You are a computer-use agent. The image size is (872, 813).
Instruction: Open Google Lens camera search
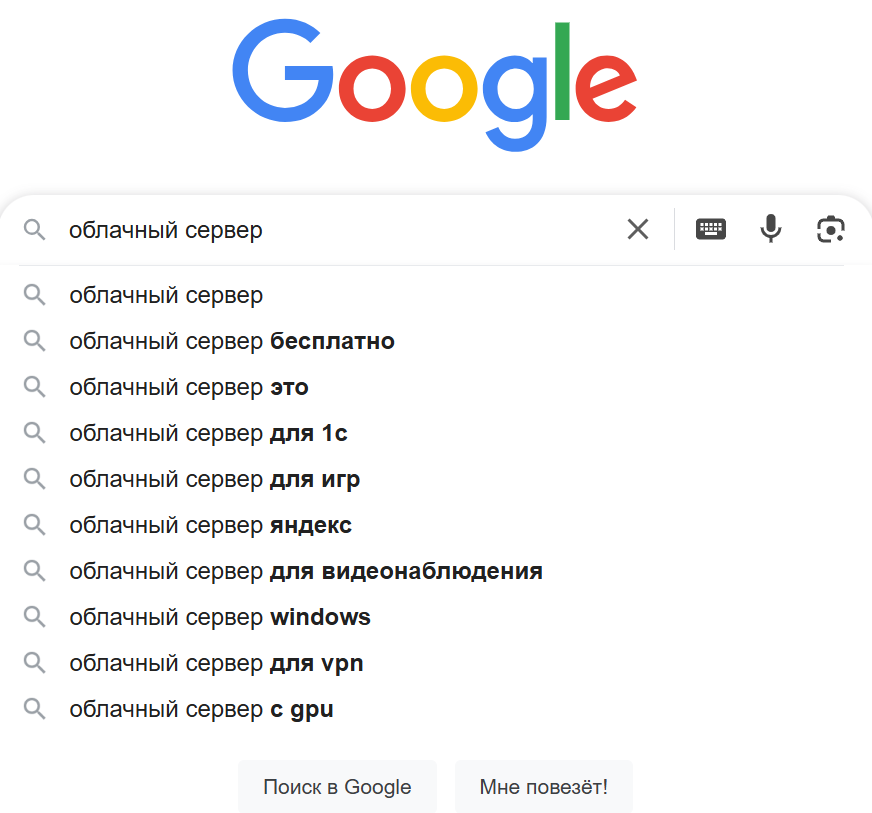tap(831, 229)
